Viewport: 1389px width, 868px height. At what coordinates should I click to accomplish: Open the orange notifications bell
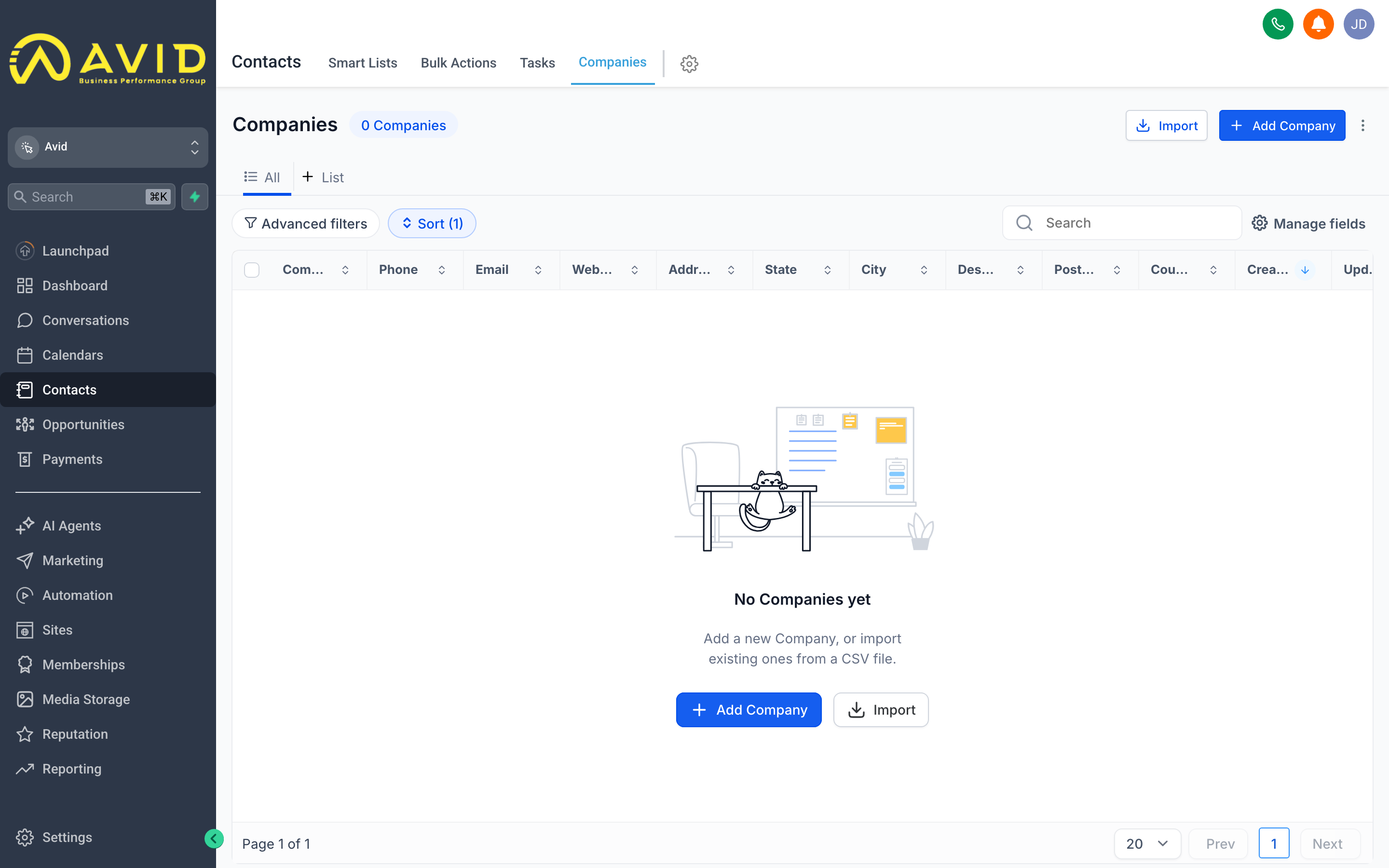coord(1319,24)
